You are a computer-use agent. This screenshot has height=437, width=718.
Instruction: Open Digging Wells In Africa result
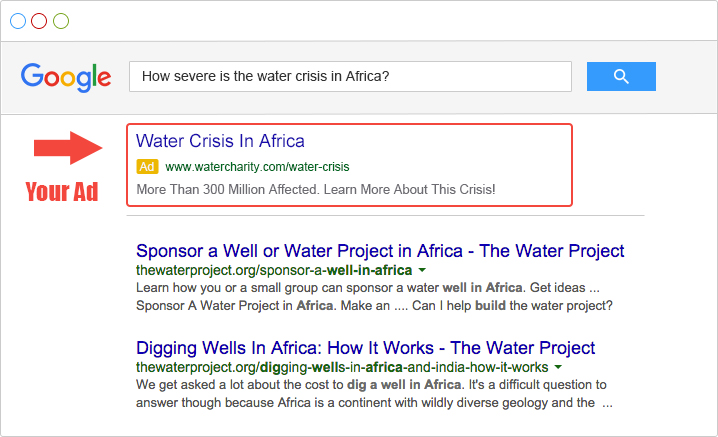pyautogui.click(x=365, y=348)
